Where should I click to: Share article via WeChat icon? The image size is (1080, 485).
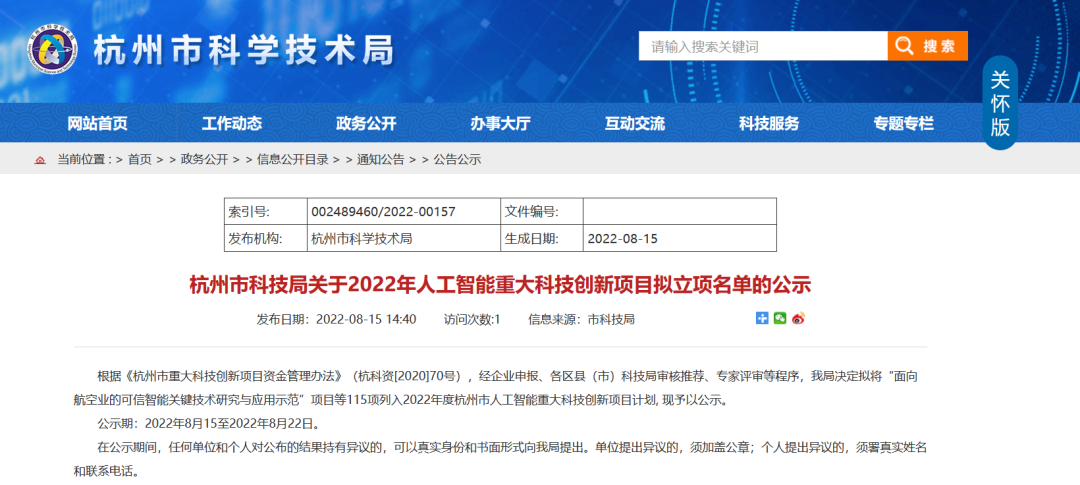click(x=780, y=318)
